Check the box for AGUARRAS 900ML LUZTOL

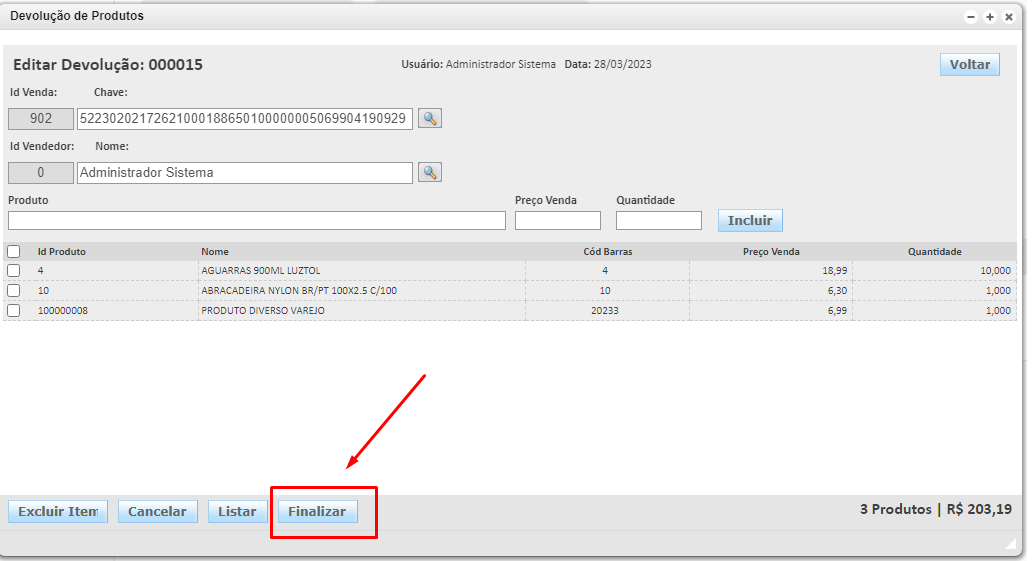[x=14, y=271]
